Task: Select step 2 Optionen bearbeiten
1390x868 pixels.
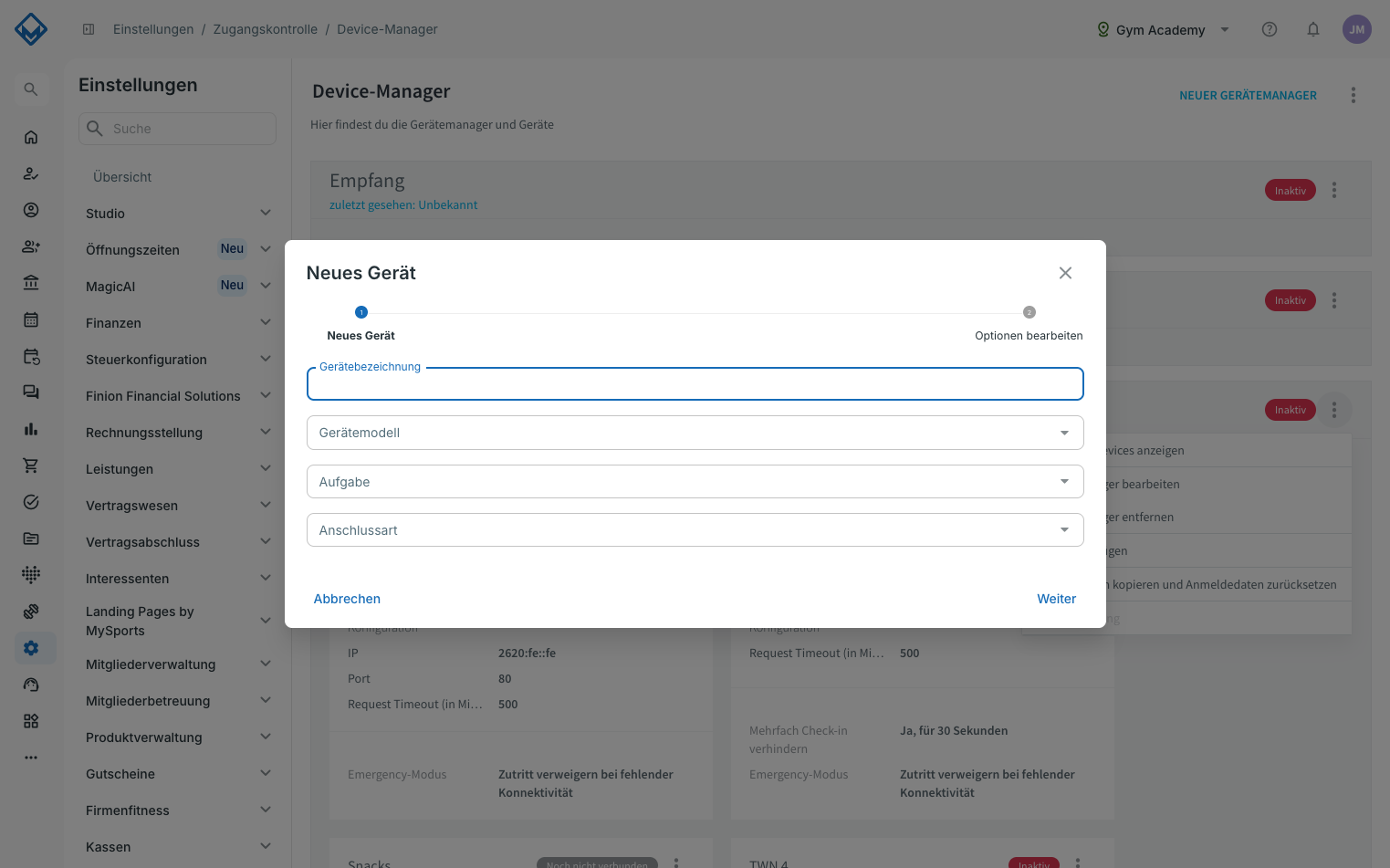Action: click(1029, 324)
